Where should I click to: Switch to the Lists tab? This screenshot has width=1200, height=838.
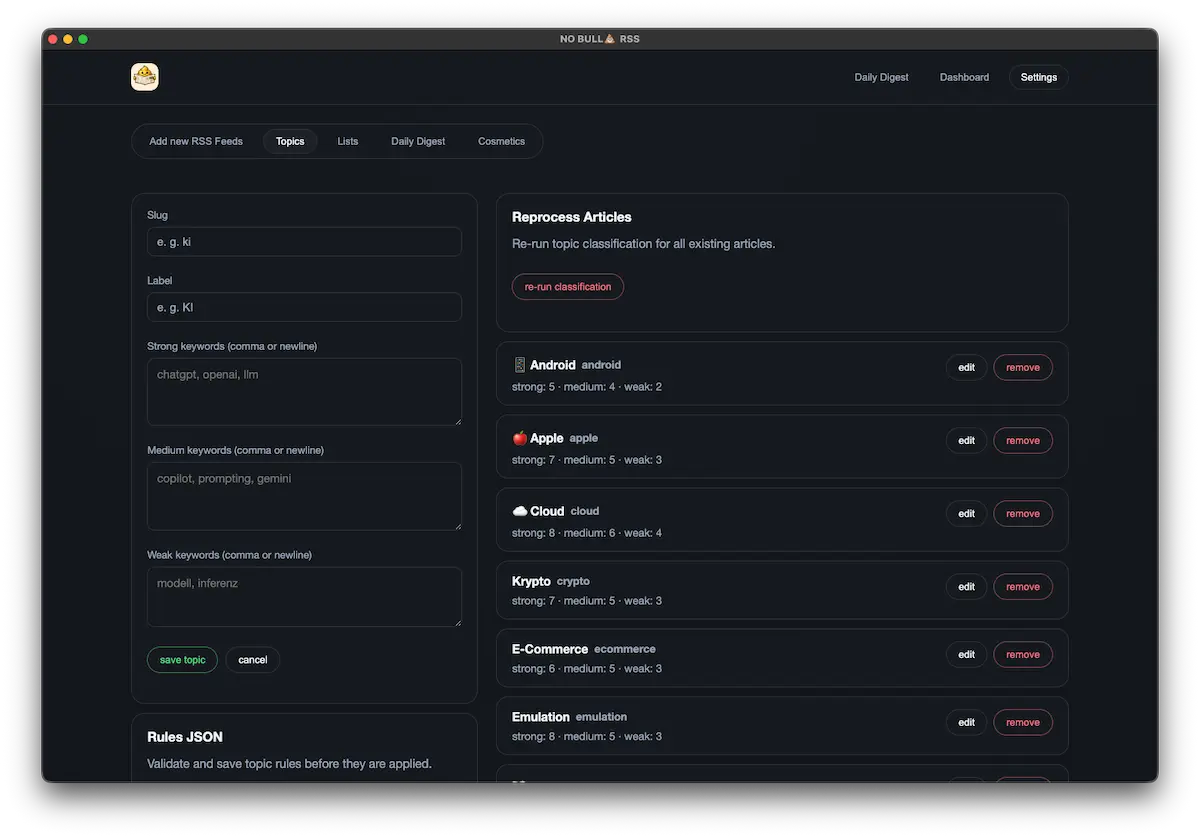(347, 141)
